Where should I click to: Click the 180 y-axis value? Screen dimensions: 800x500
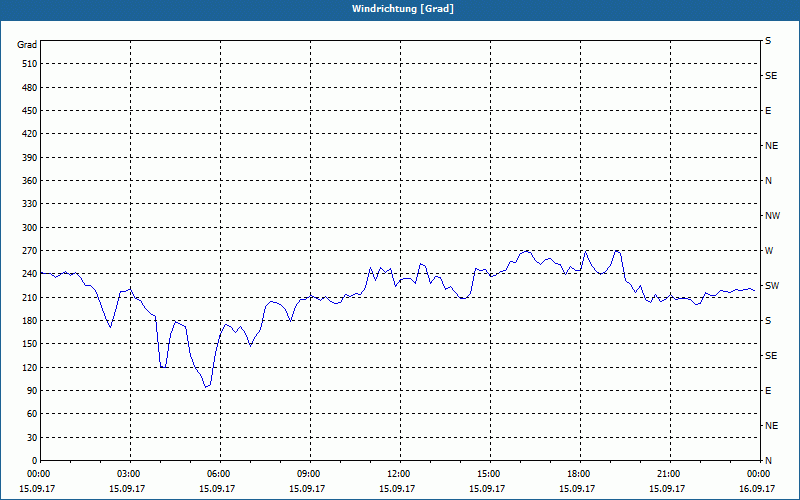click(x=30, y=321)
